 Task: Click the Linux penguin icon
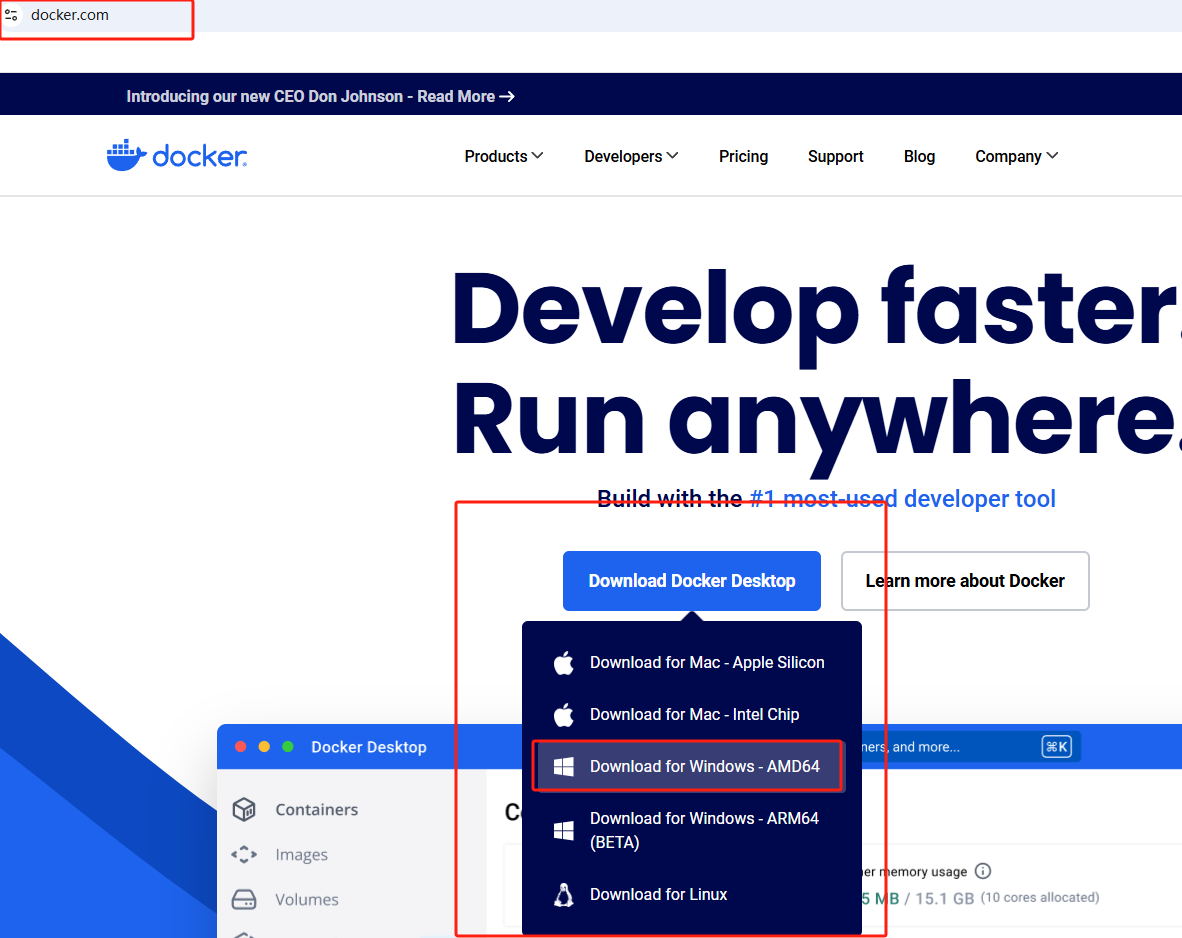pos(564,895)
